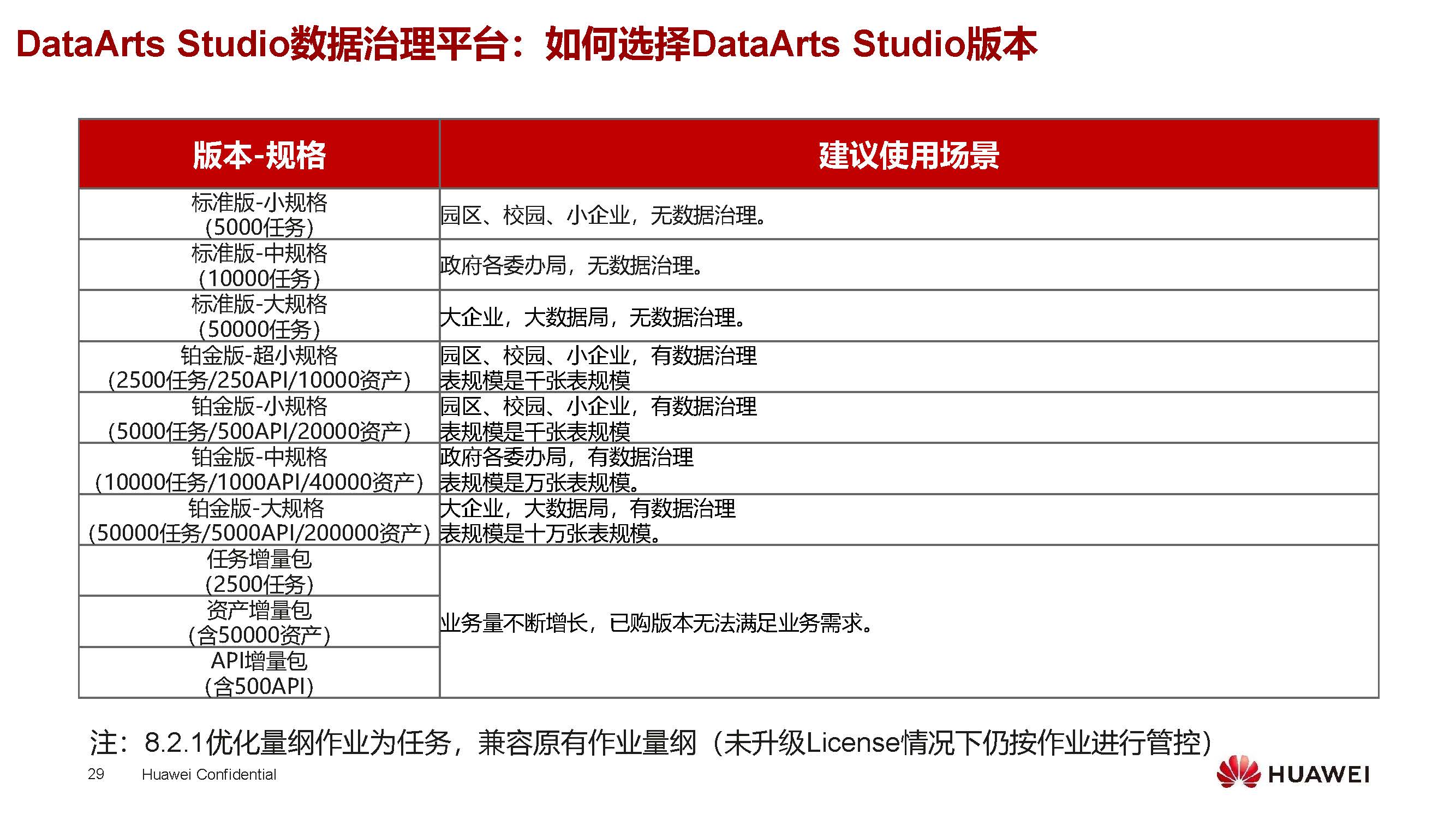Image resolution: width=1456 pixels, height=819 pixels.
Task: Click the page number 29
Action: 96,774
